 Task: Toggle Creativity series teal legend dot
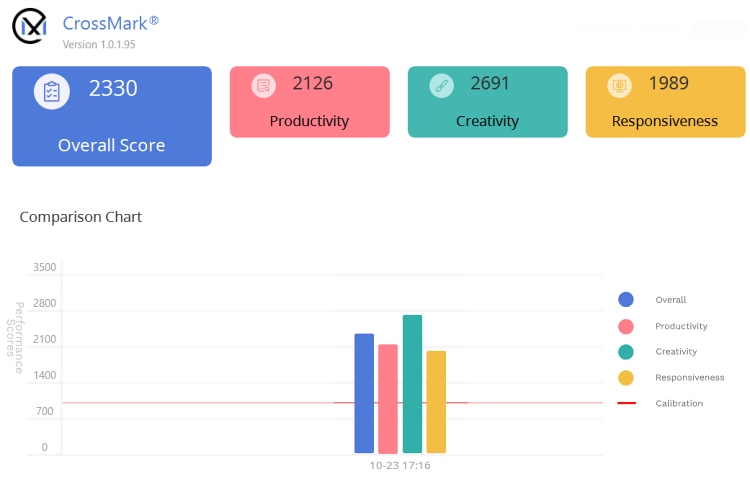click(626, 352)
